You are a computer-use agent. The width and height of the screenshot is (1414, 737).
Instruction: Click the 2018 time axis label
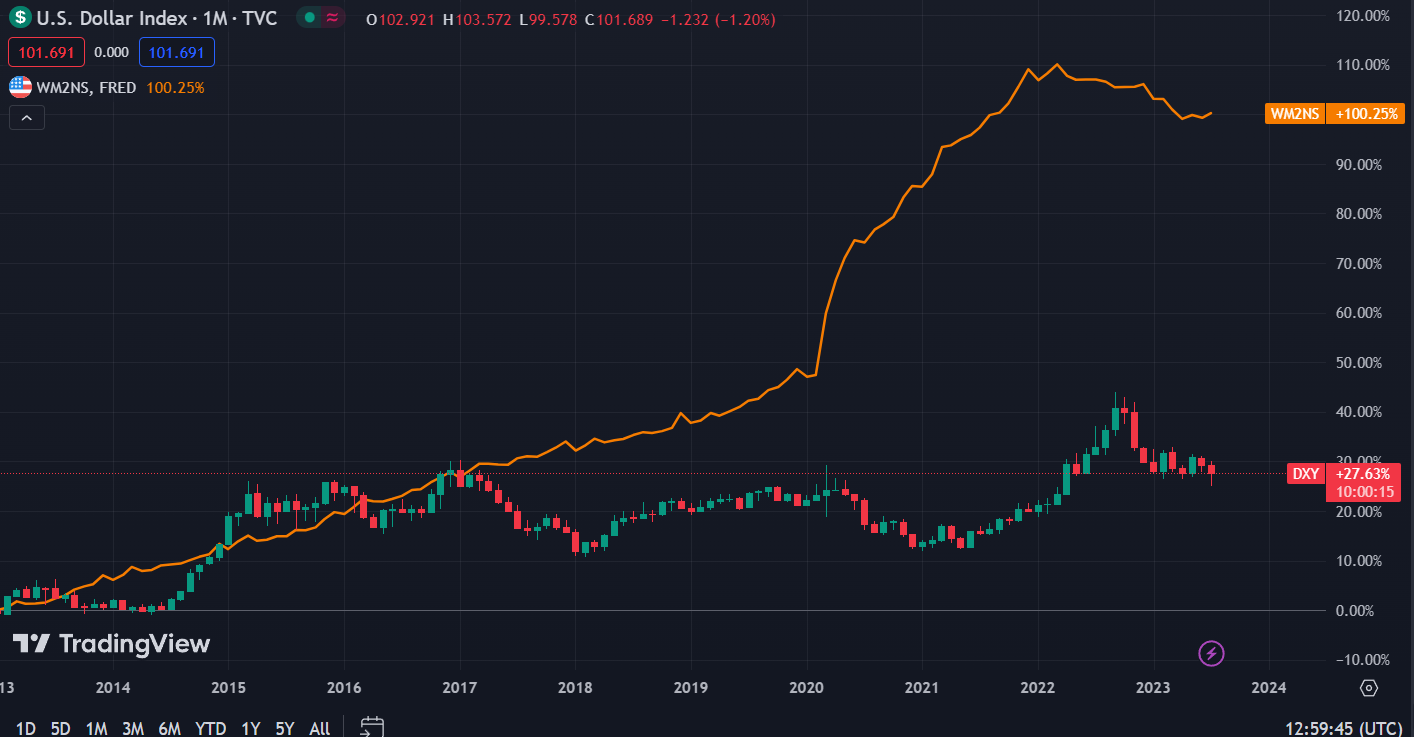point(575,688)
